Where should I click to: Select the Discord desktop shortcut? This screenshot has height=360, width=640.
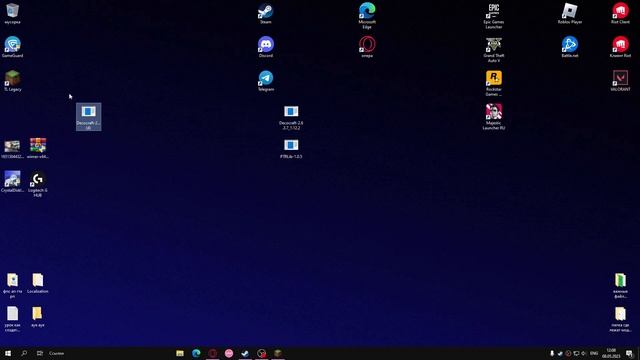pos(266,47)
